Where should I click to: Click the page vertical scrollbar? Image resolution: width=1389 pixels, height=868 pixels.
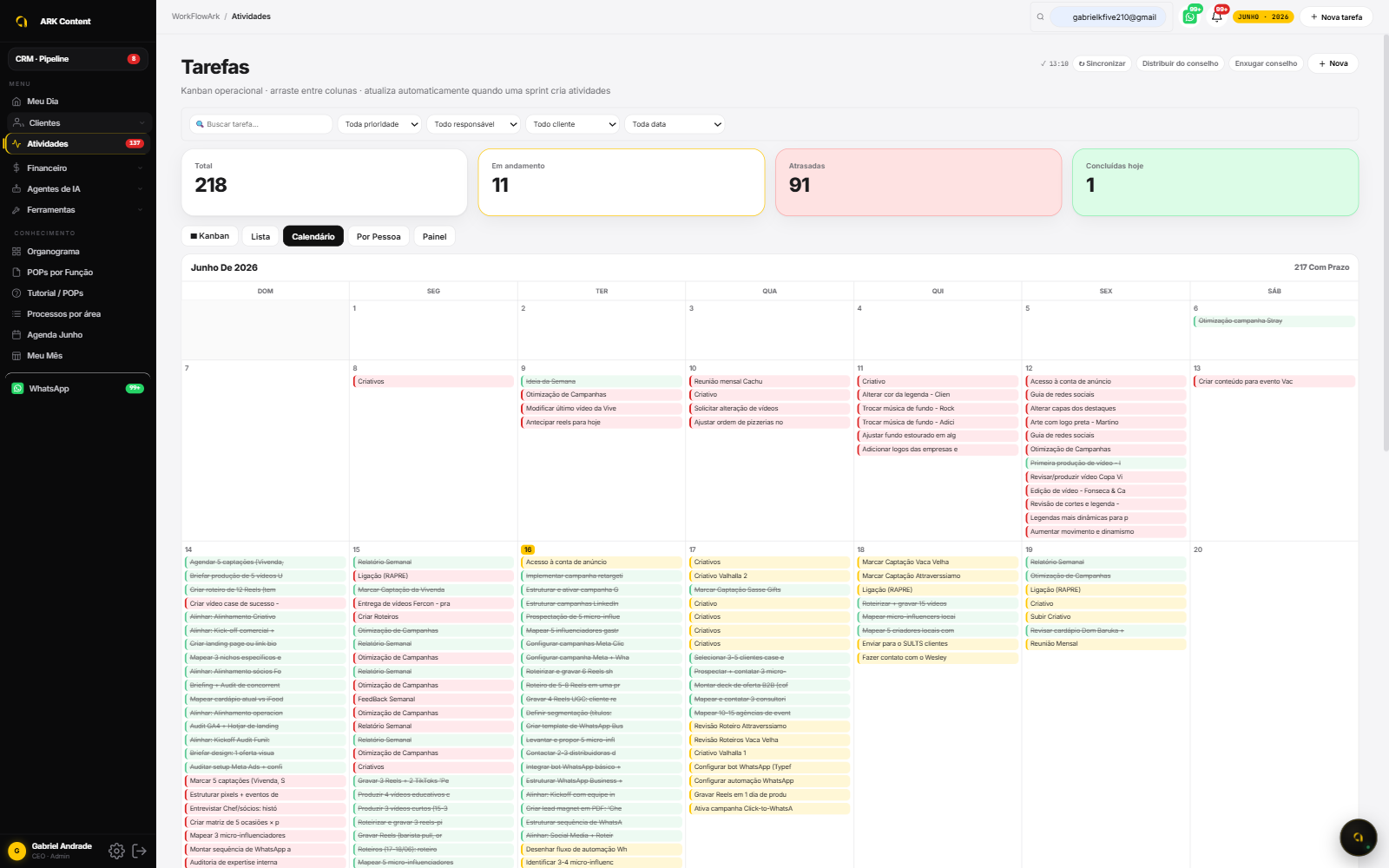pyautogui.click(x=1385, y=243)
